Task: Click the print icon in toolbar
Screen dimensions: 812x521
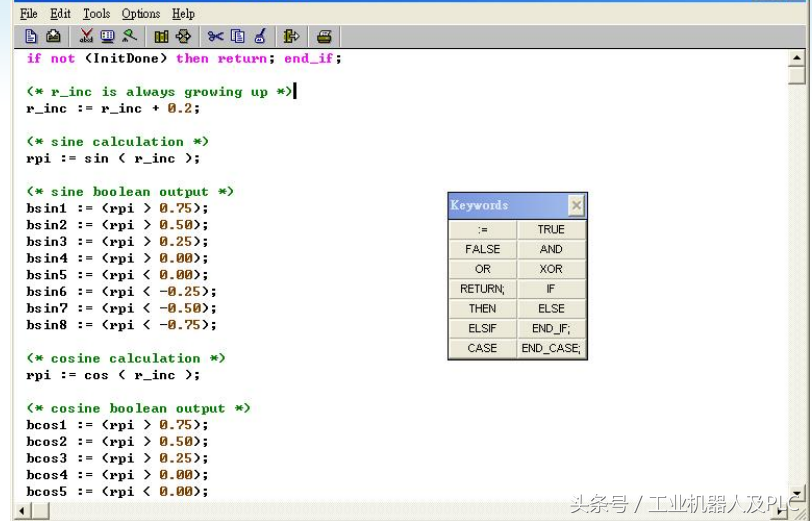Action: point(324,36)
